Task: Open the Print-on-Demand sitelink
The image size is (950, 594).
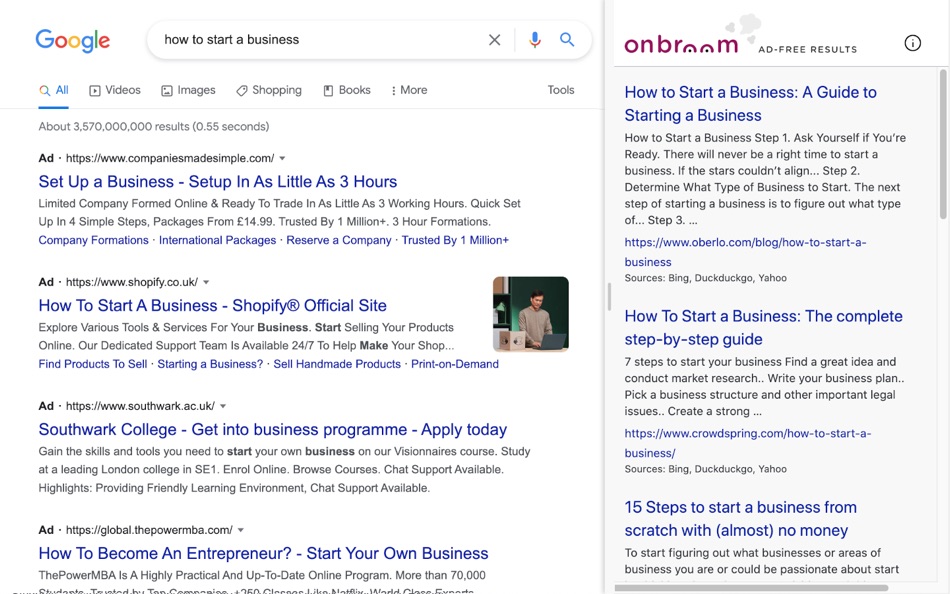Action: 455,364
